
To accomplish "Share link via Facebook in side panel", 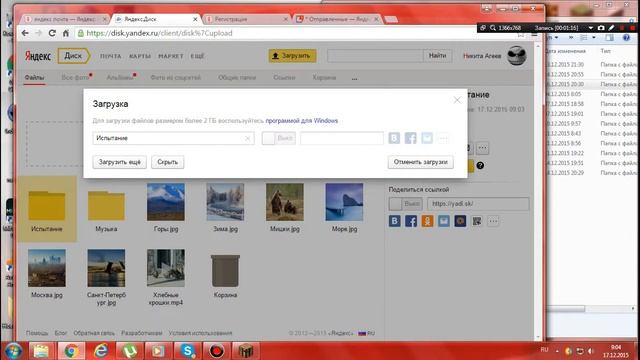I will tap(411, 221).
